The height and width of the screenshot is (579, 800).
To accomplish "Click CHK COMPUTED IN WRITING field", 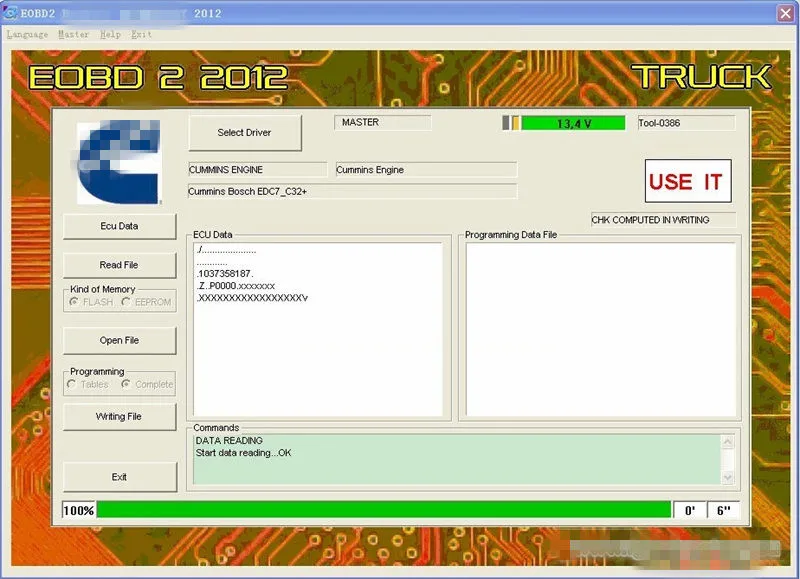I will point(663,220).
